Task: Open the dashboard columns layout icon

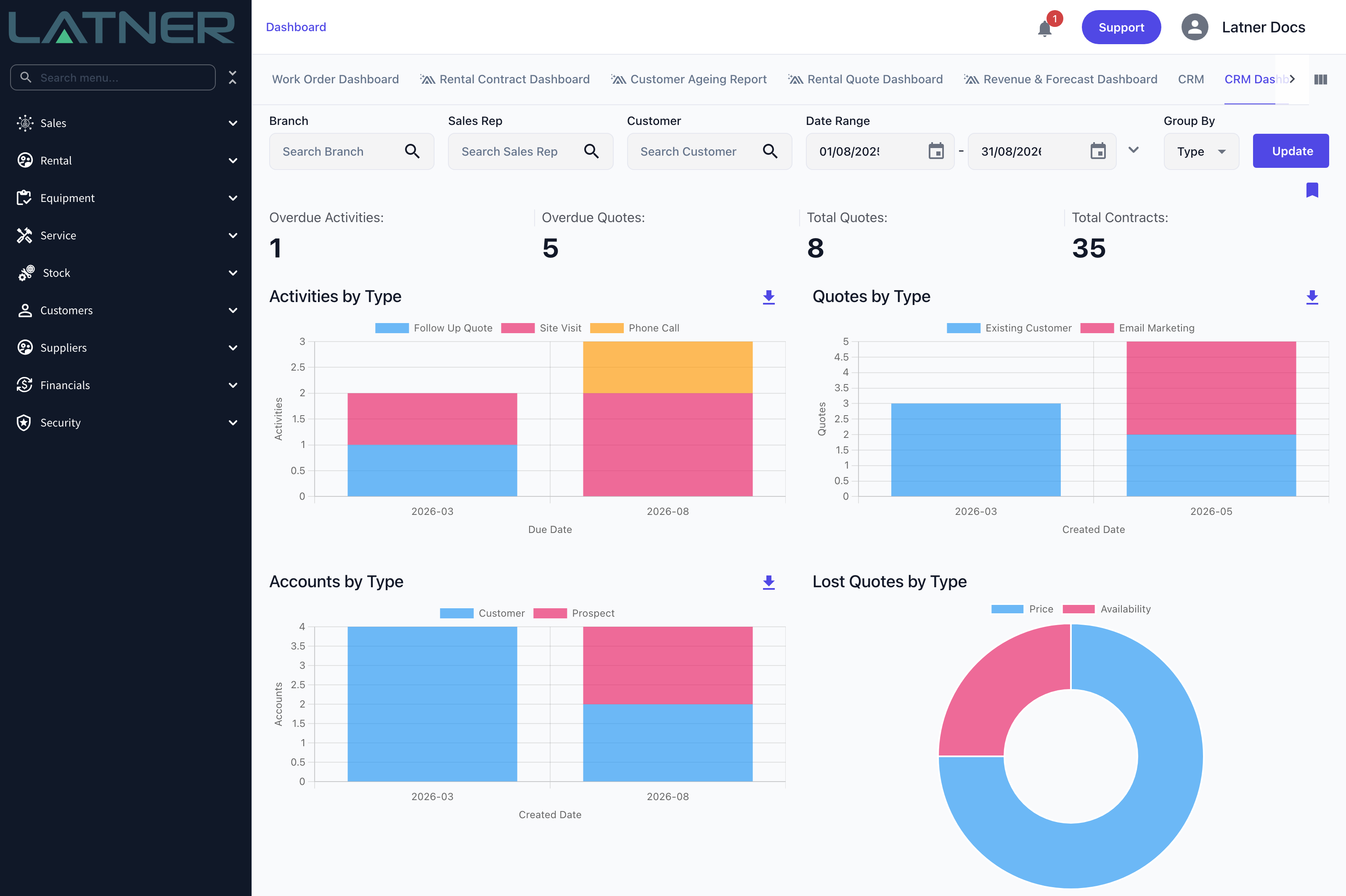Action: click(x=1320, y=80)
